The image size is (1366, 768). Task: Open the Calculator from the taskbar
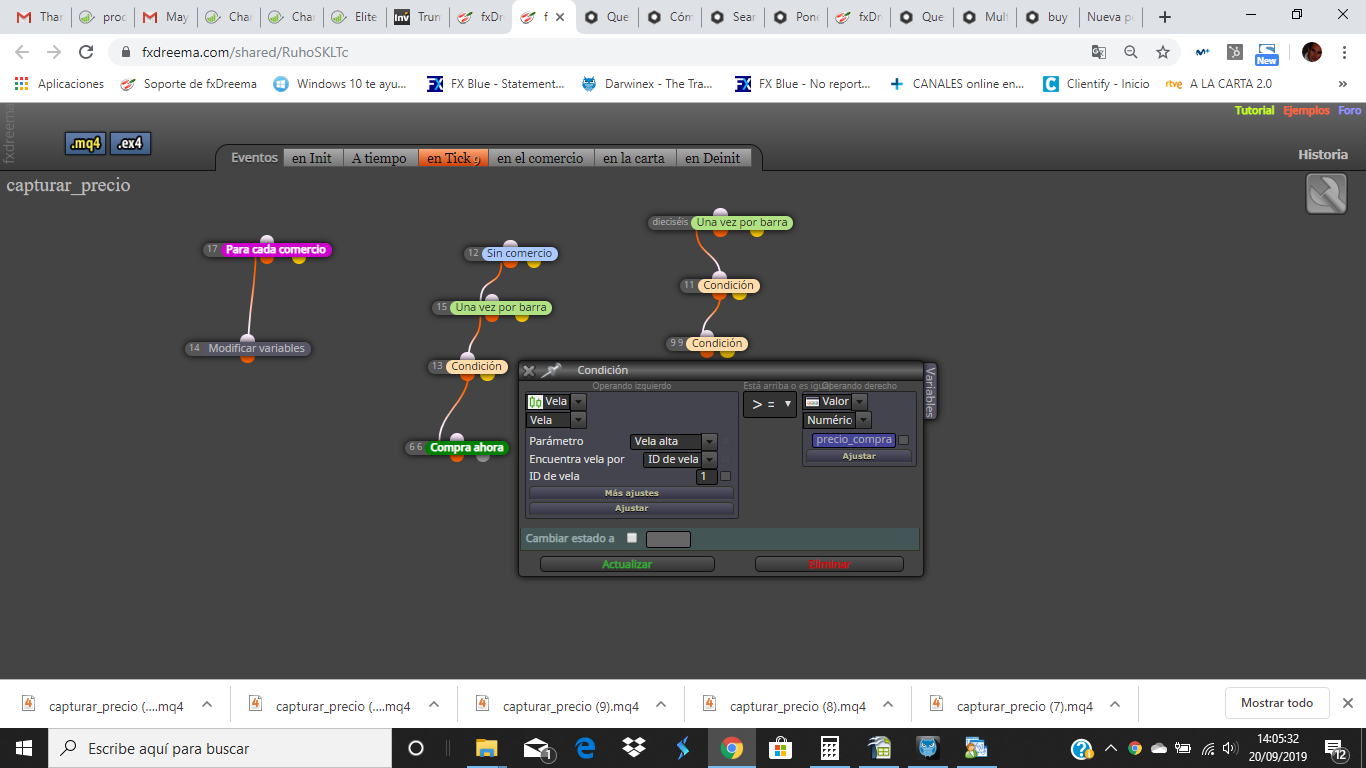click(829, 748)
